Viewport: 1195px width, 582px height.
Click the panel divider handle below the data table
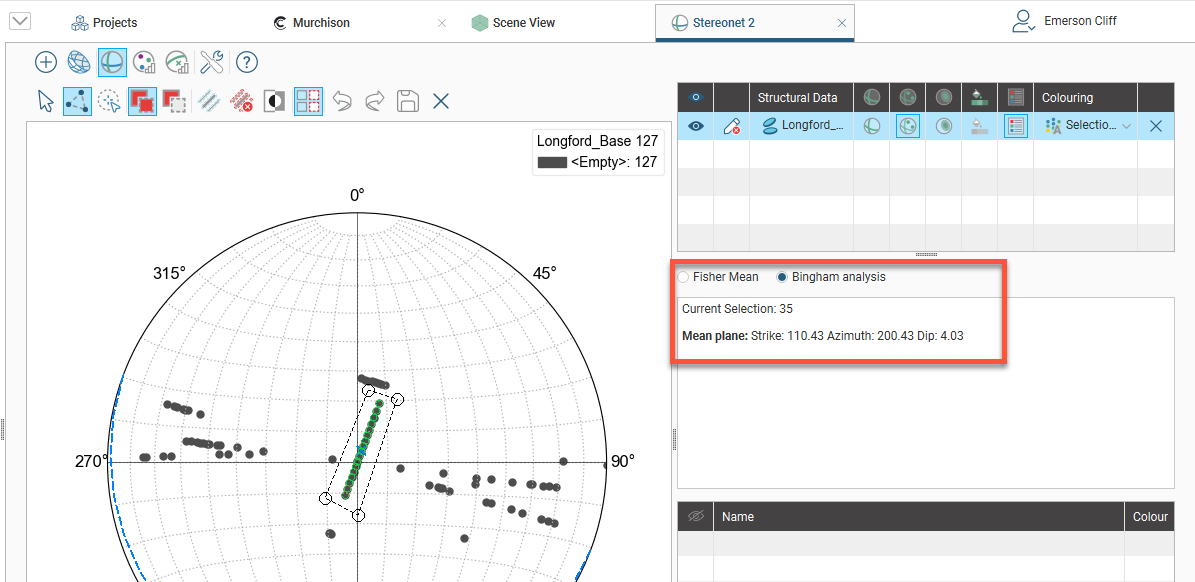point(926,255)
